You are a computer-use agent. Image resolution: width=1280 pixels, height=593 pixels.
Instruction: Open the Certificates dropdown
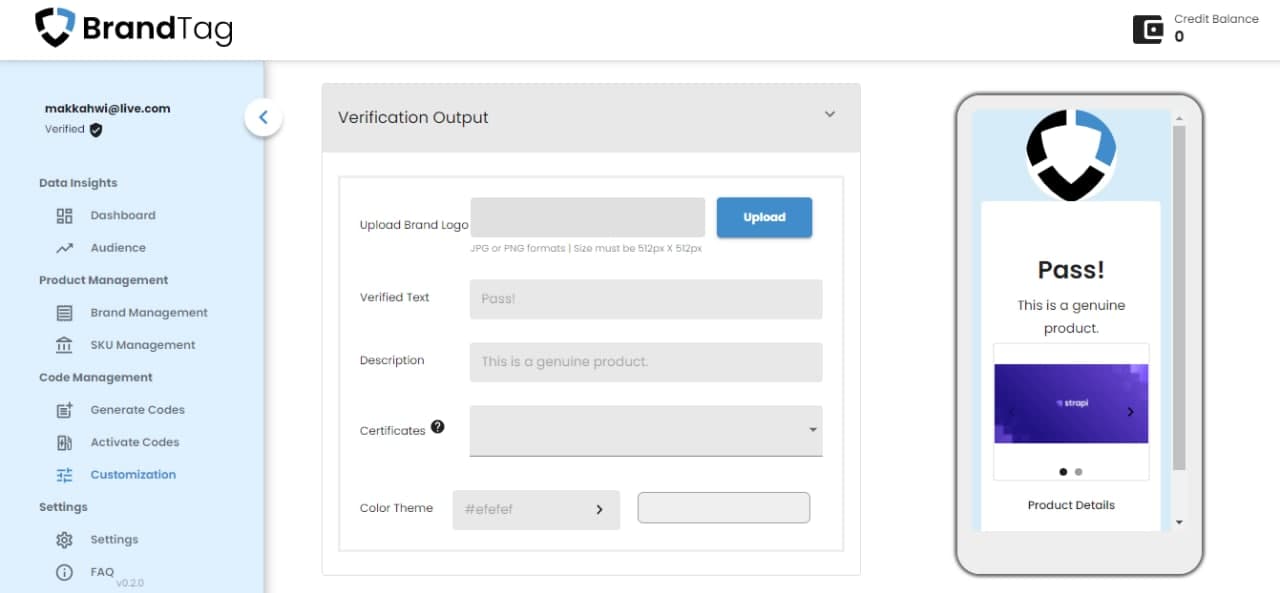(646, 430)
